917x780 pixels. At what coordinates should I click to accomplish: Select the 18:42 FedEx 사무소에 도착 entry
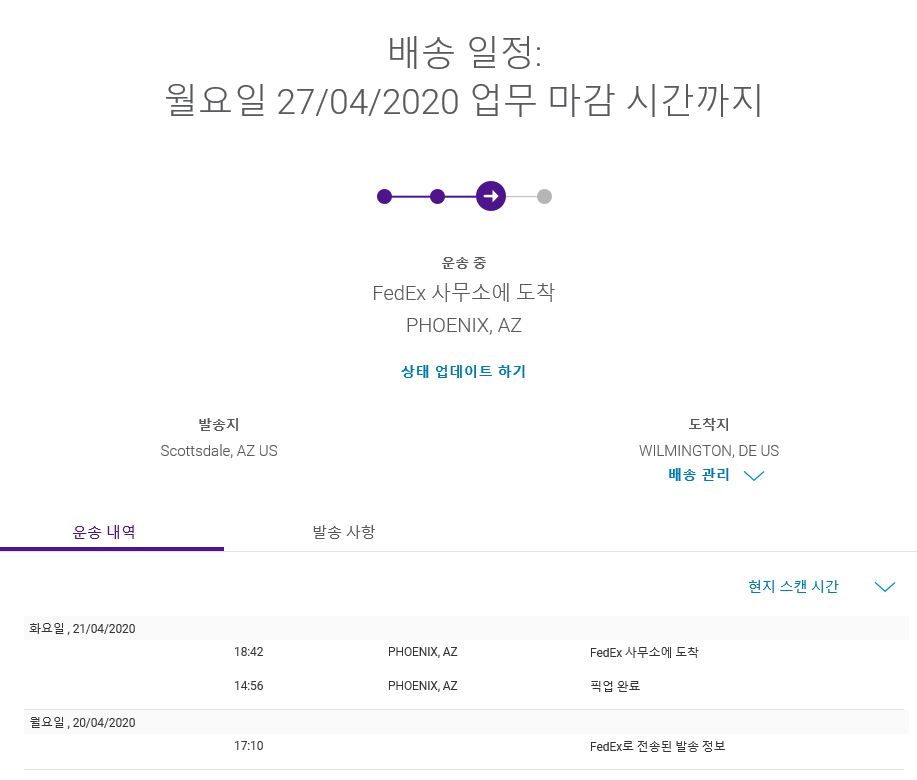[644, 652]
